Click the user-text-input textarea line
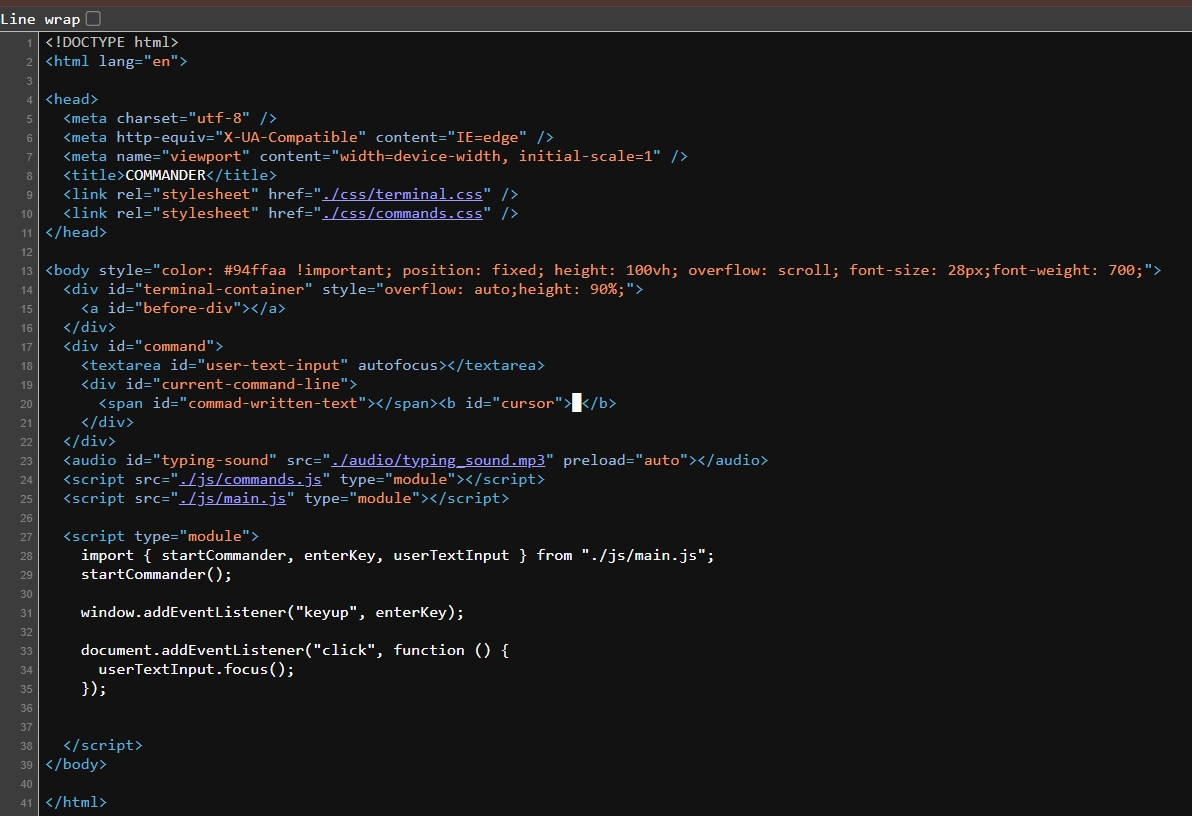Image resolution: width=1192 pixels, height=816 pixels. coord(313,365)
